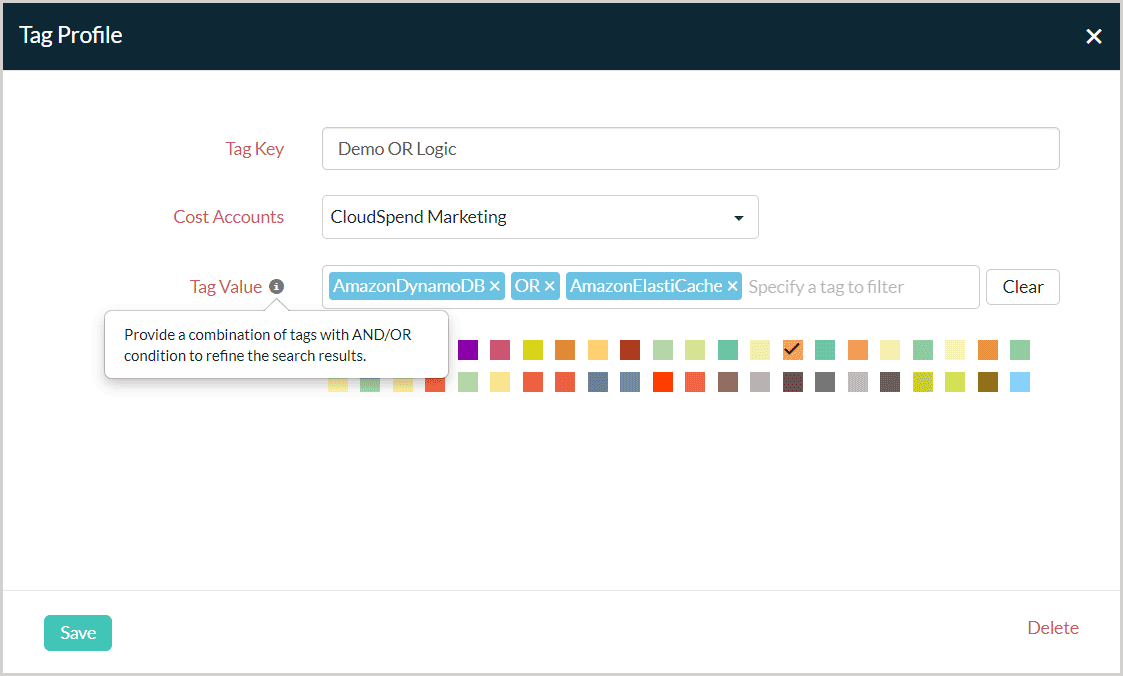This screenshot has width=1123, height=676.
Task: Close the Tag Profile dialog
Action: click(1094, 36)
